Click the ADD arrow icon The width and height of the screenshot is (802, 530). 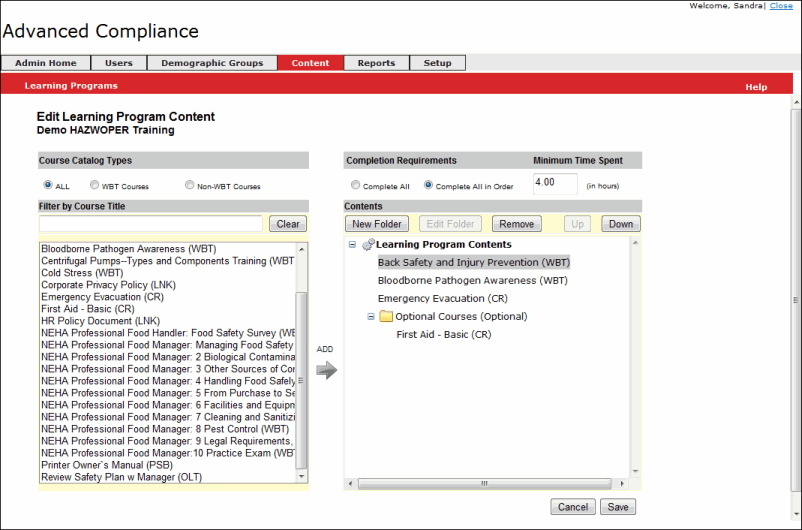326,370
